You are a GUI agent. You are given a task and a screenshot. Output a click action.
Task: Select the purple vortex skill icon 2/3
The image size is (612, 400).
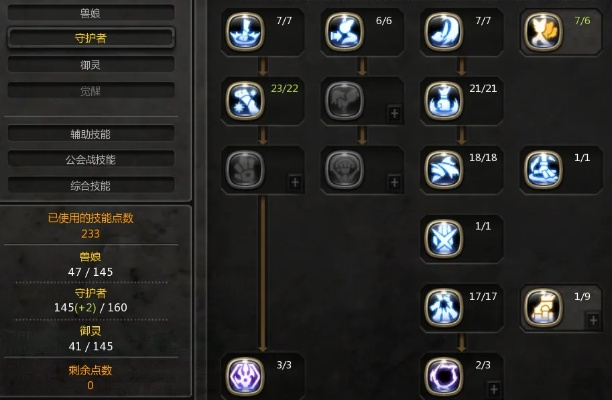443,376
